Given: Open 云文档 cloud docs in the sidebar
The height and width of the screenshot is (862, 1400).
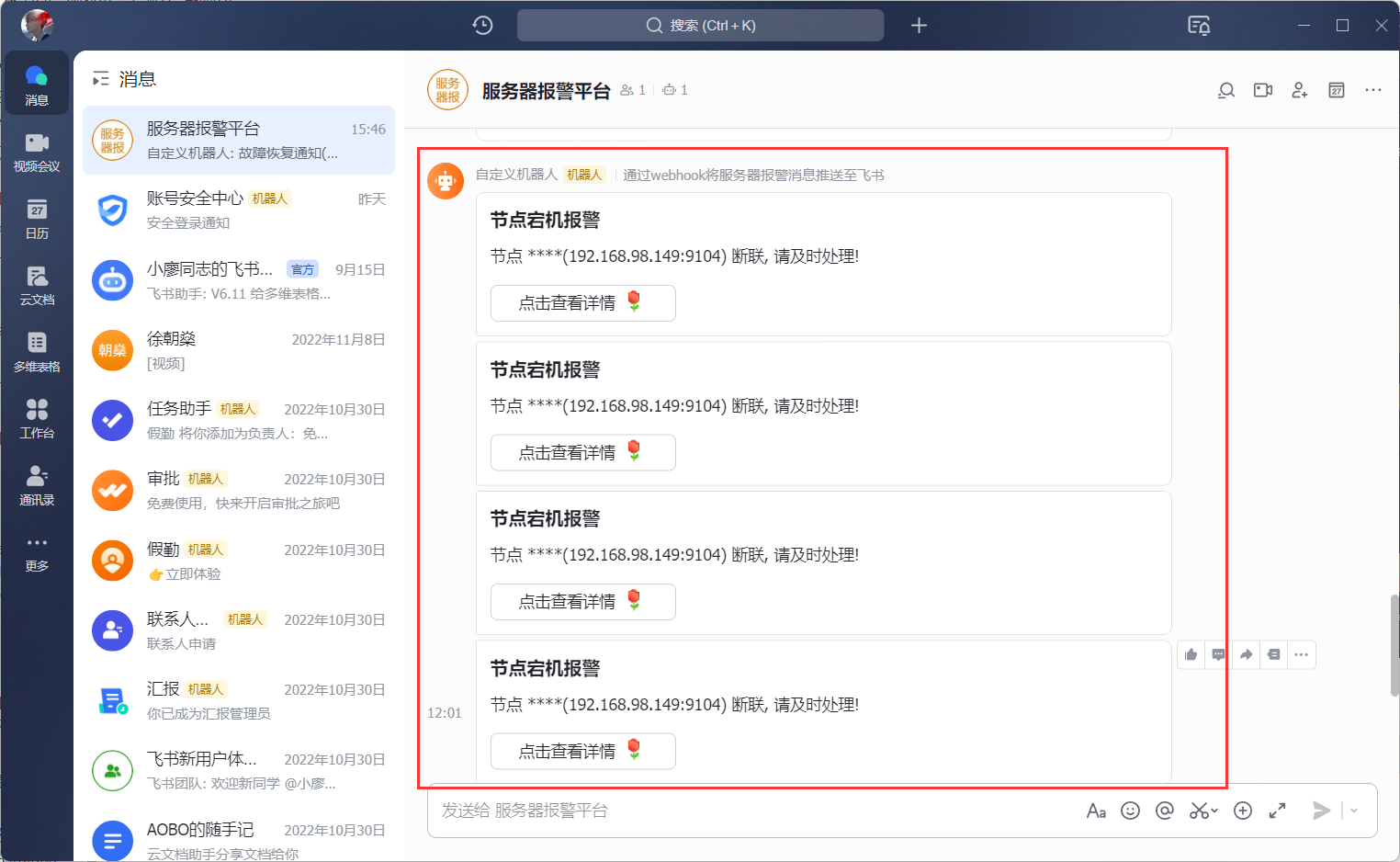Looking at the screenshot, I should (x=37, y=286).
